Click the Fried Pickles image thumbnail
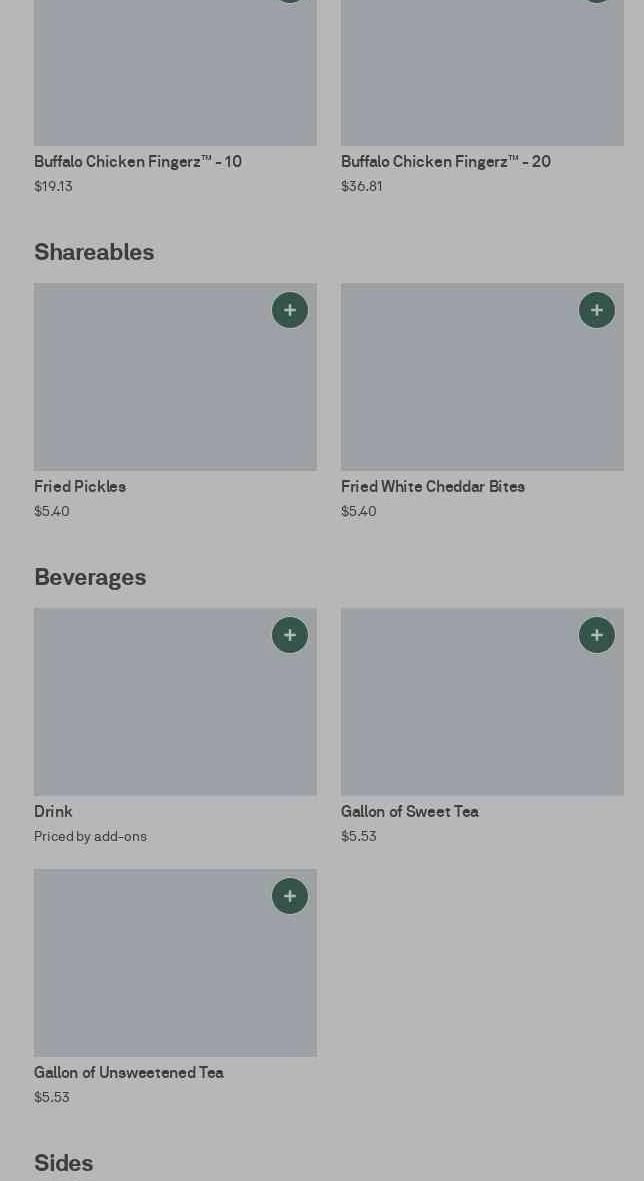Screen dimensions: 644x1181 [x=175, y=377]
